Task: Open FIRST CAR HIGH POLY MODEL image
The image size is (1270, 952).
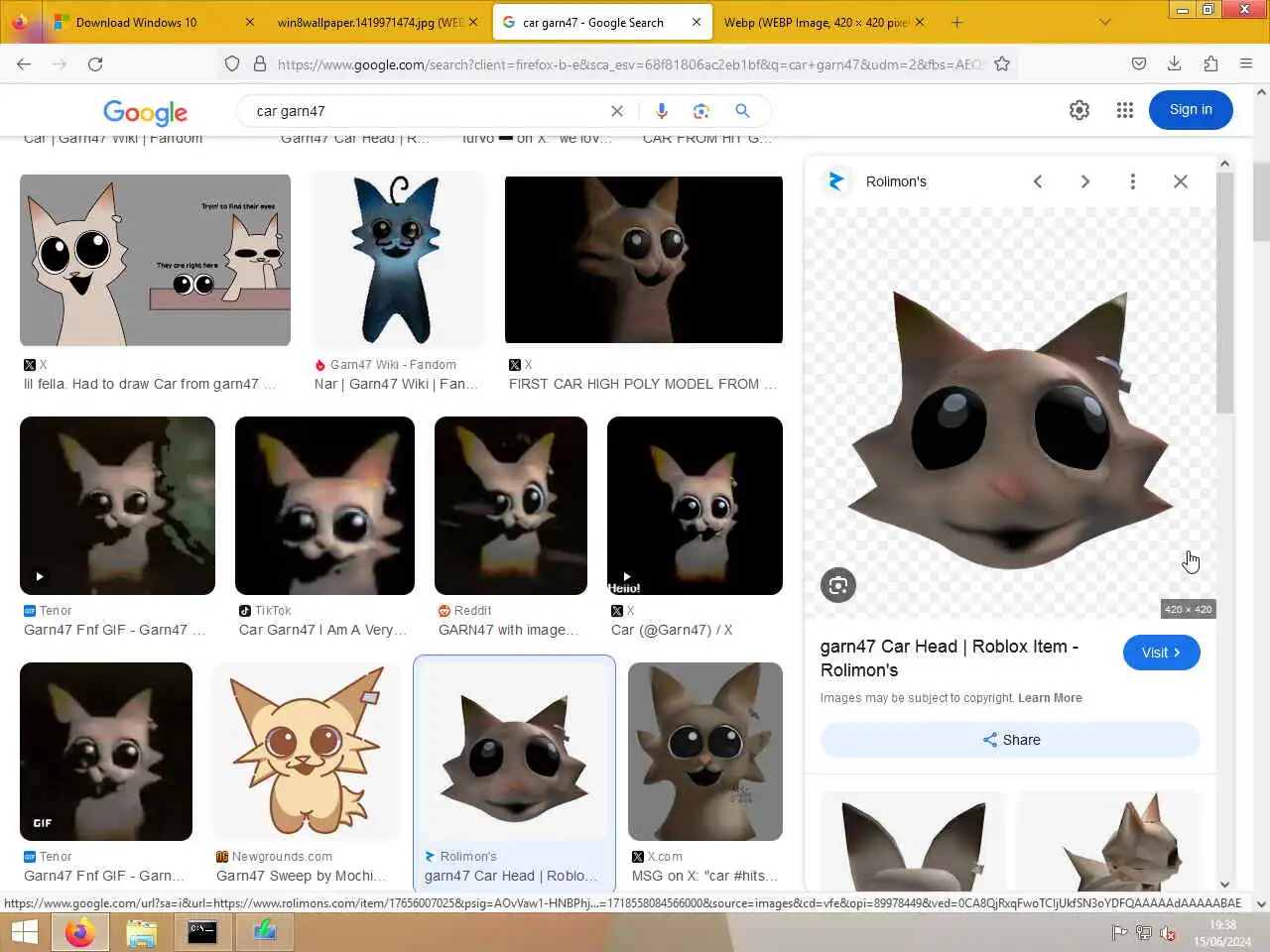Action: (644, 260)
